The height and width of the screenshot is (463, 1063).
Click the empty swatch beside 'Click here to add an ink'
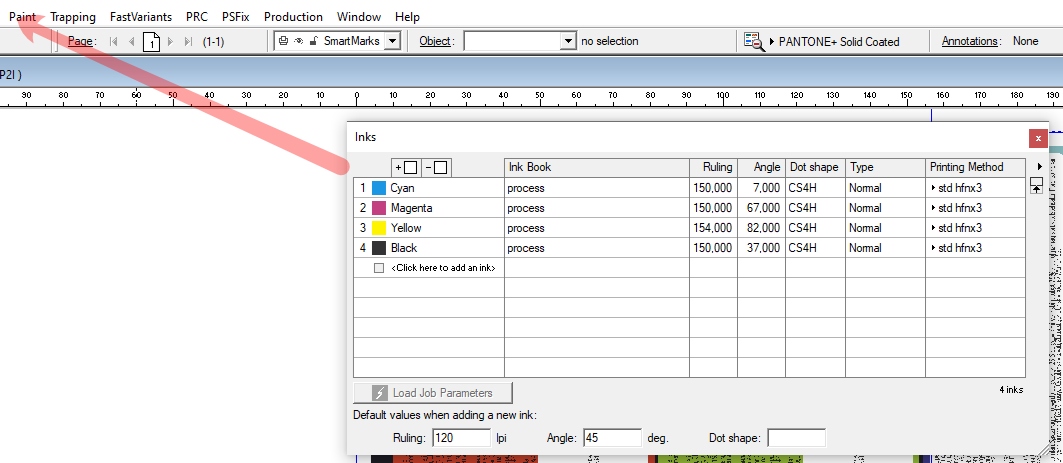click(x=379, y=268)
